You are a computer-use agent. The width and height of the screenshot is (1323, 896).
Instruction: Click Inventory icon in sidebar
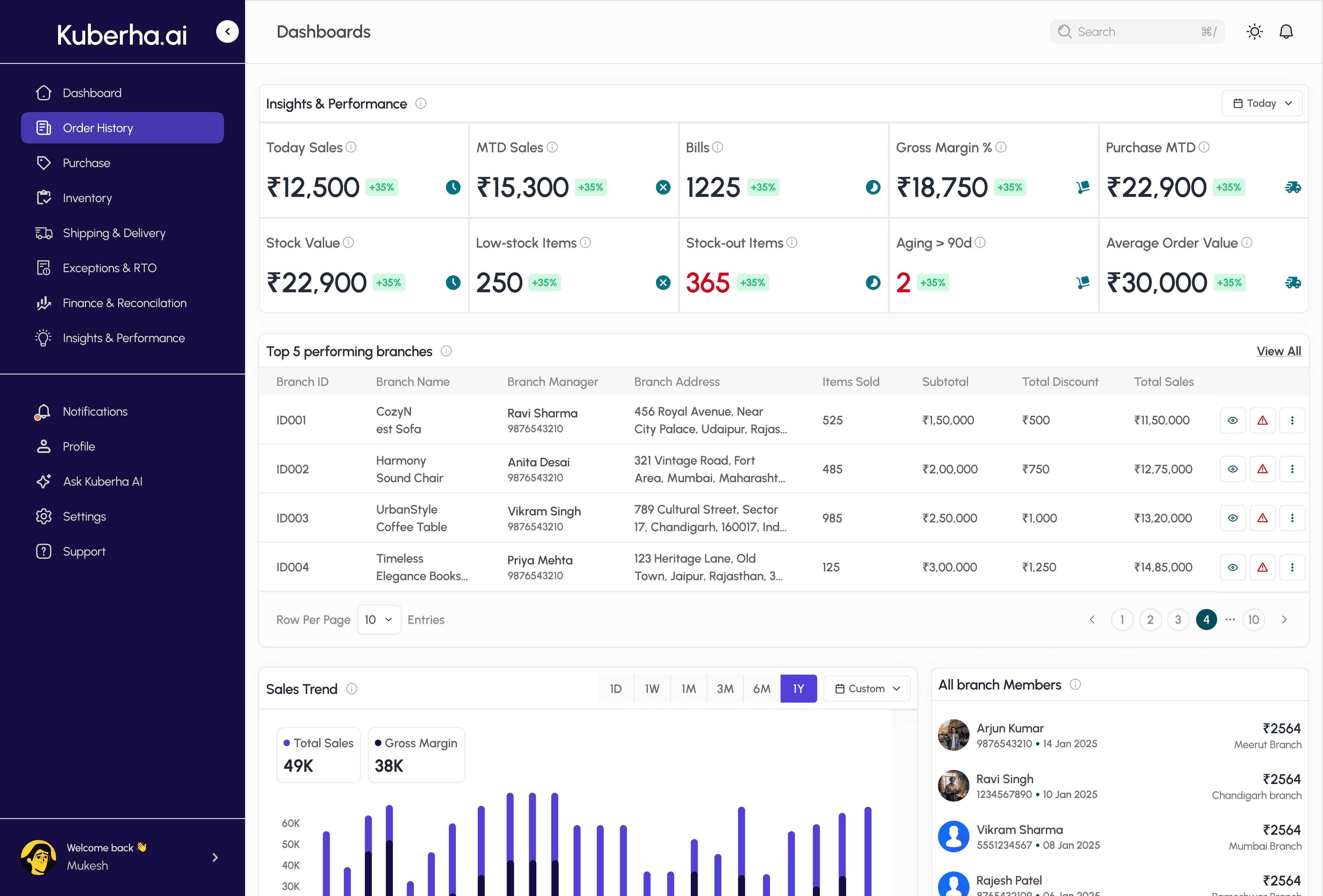[44, 198]
